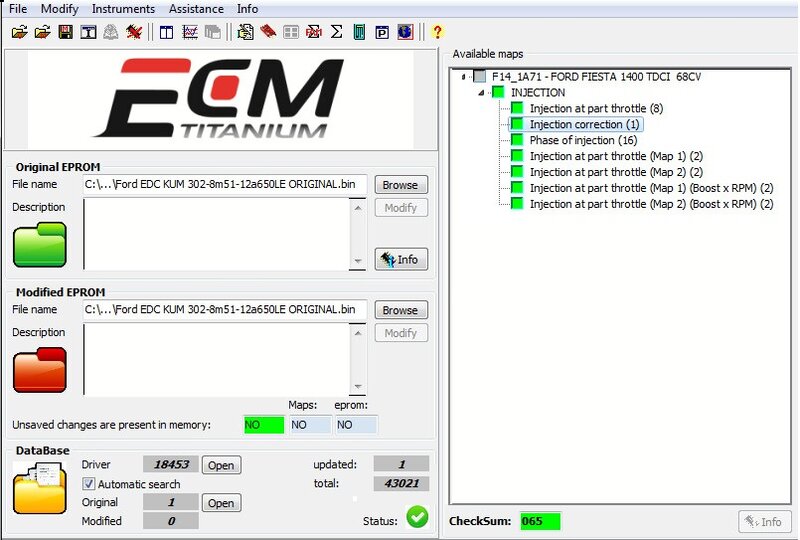The image size is (800, 540).
Task: Click up arrow of Modified EPROM description scrollbar
Action: point(358,333)
